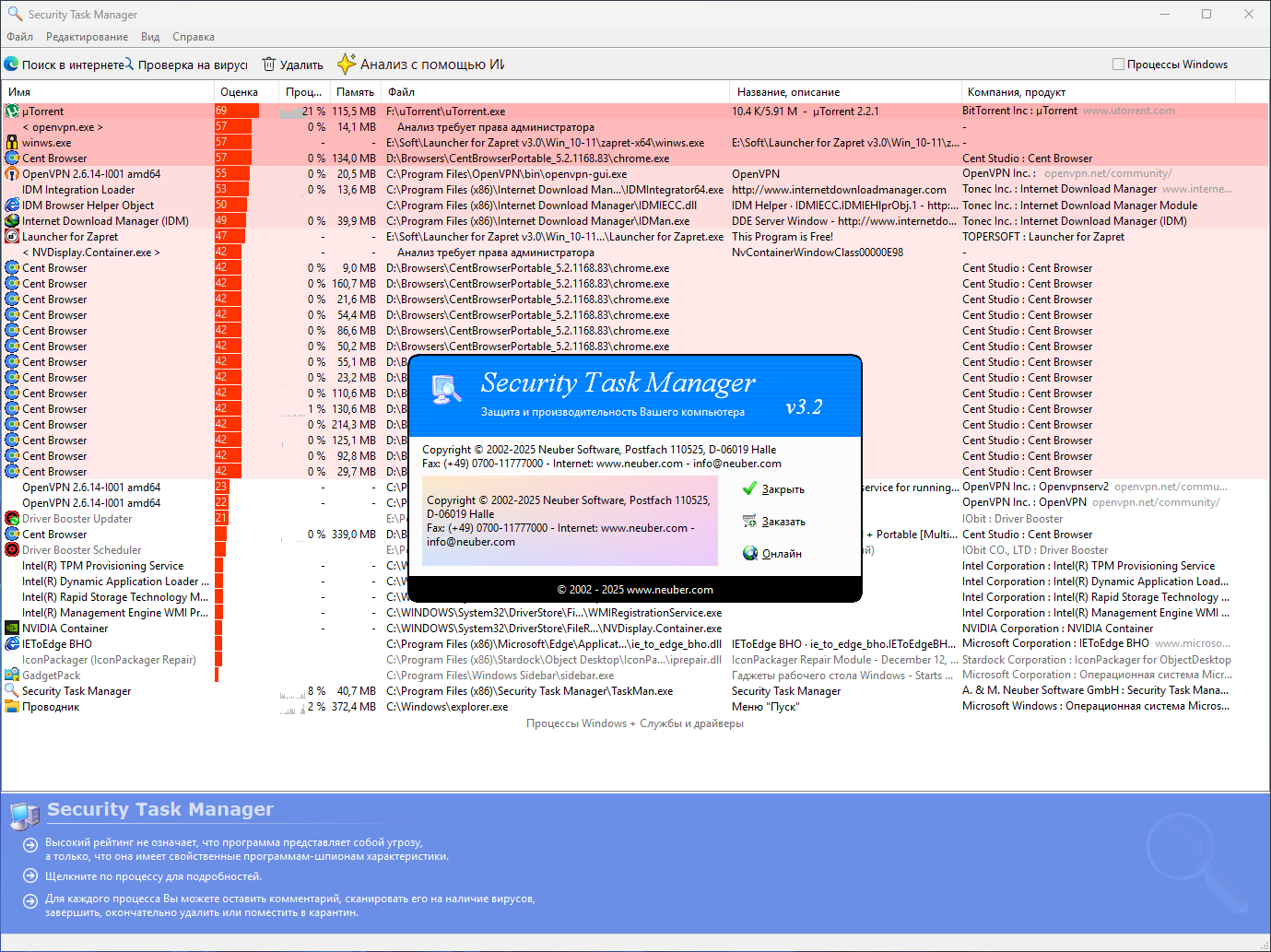This screenshot has height=952, width=1271.
Task: Select the < openvpn.exe > process row
Action: point(636,127)
